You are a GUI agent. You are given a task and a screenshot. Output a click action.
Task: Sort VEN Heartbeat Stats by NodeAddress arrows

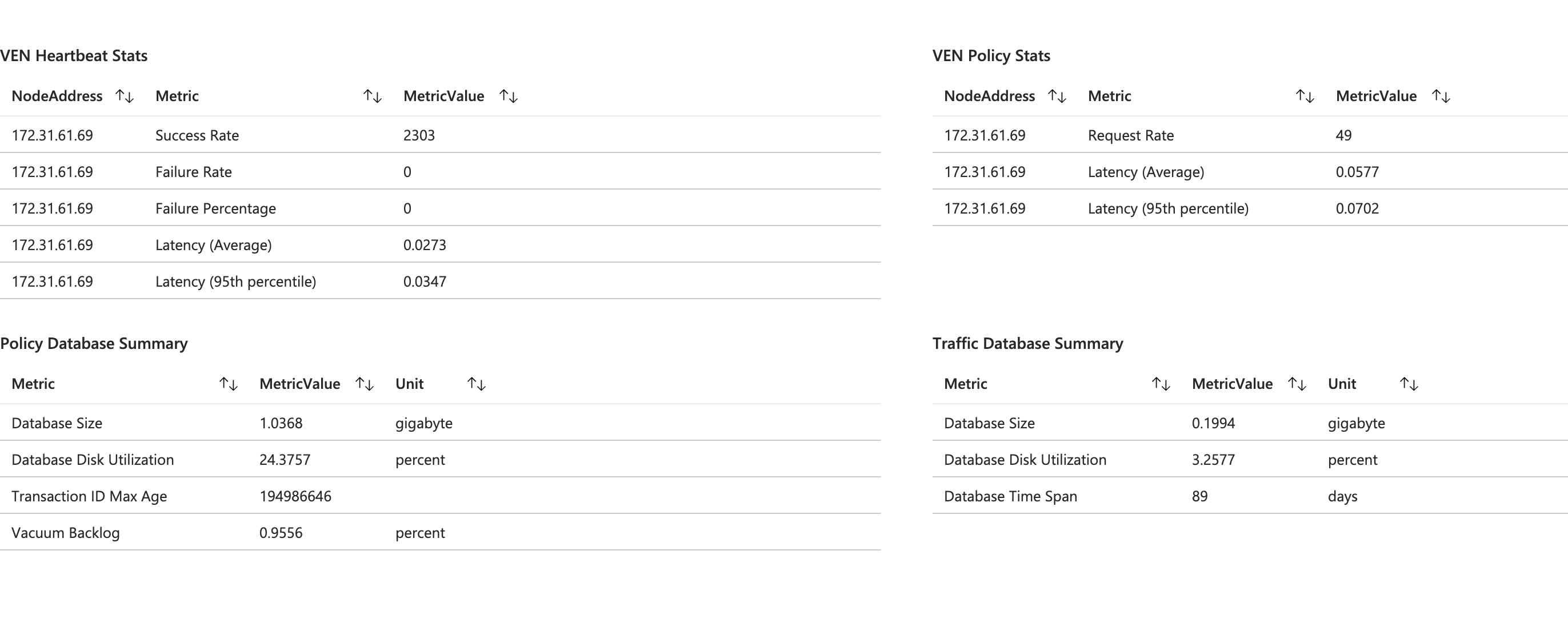(125, 96)
